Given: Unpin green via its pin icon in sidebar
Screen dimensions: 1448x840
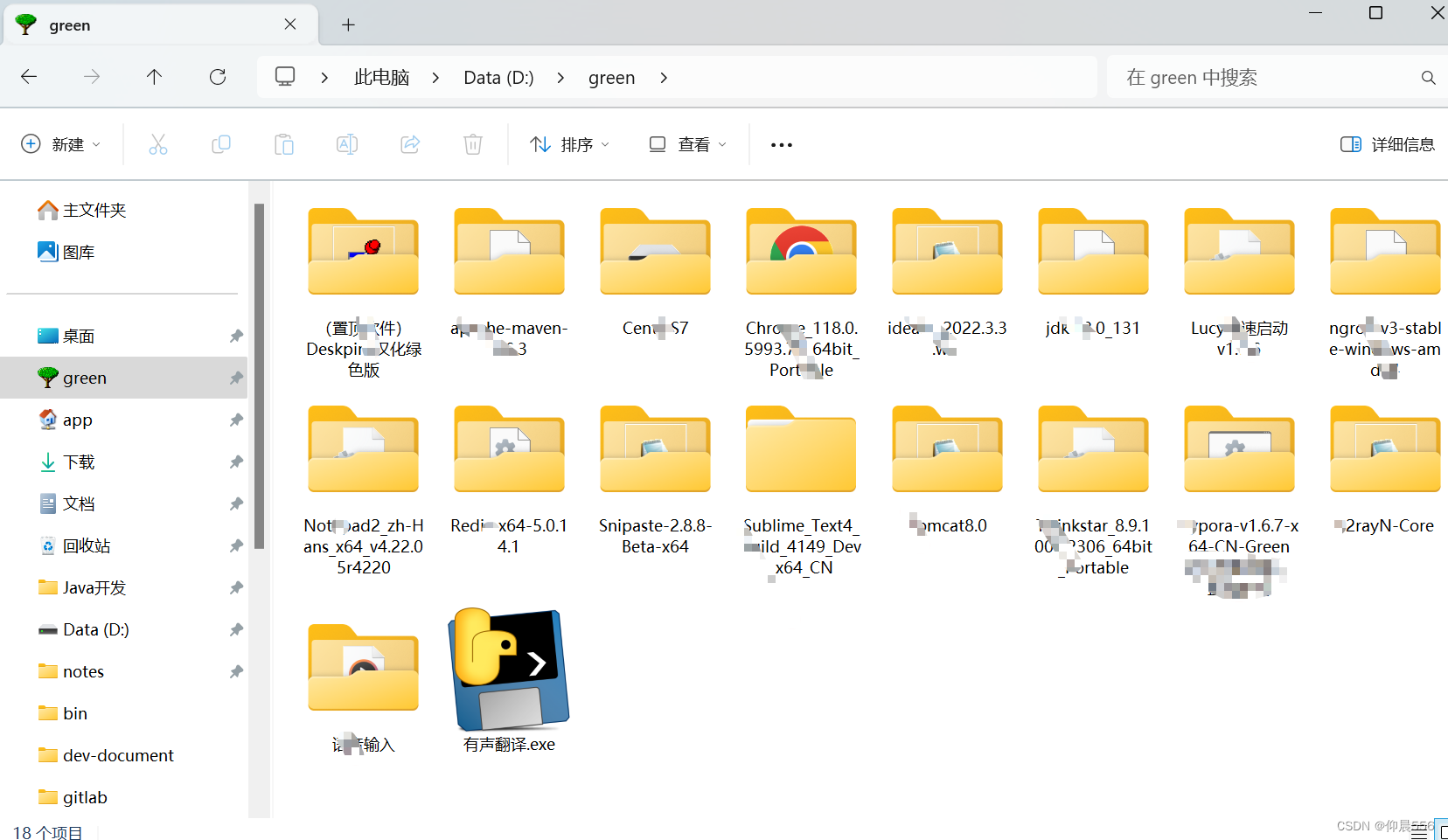Looking at the screenshot, I should pos(236,378).
